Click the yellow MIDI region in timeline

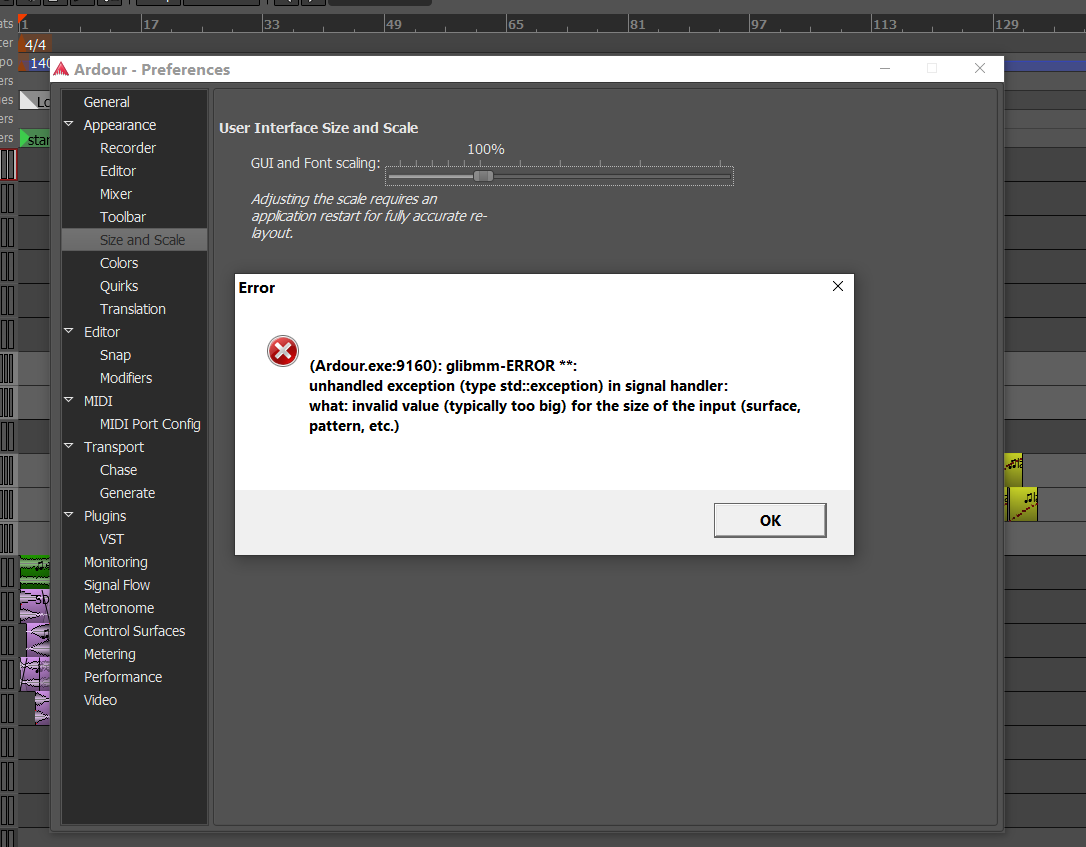(1022, 504)
